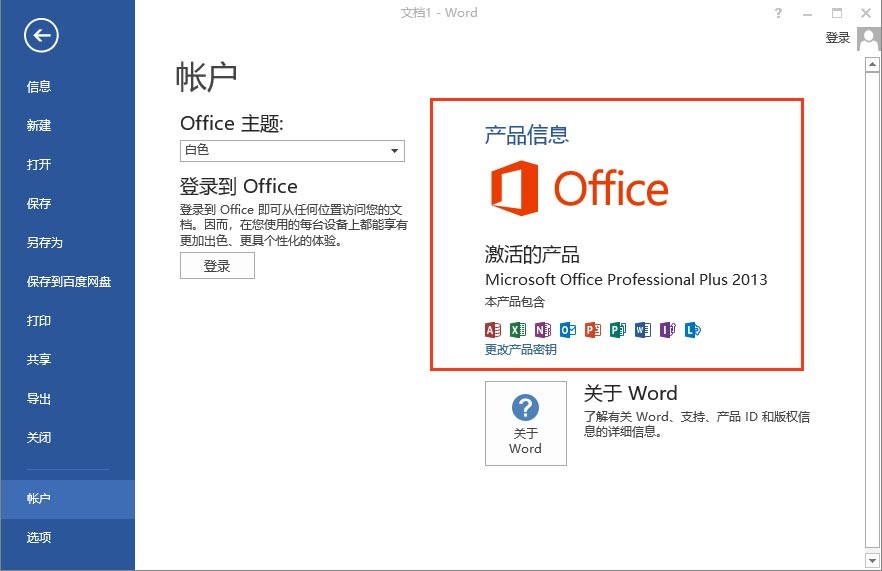The image size is (882, 571).
Task: Select 另存为 option
Action: pyautogui.click(x=68, y=242)
